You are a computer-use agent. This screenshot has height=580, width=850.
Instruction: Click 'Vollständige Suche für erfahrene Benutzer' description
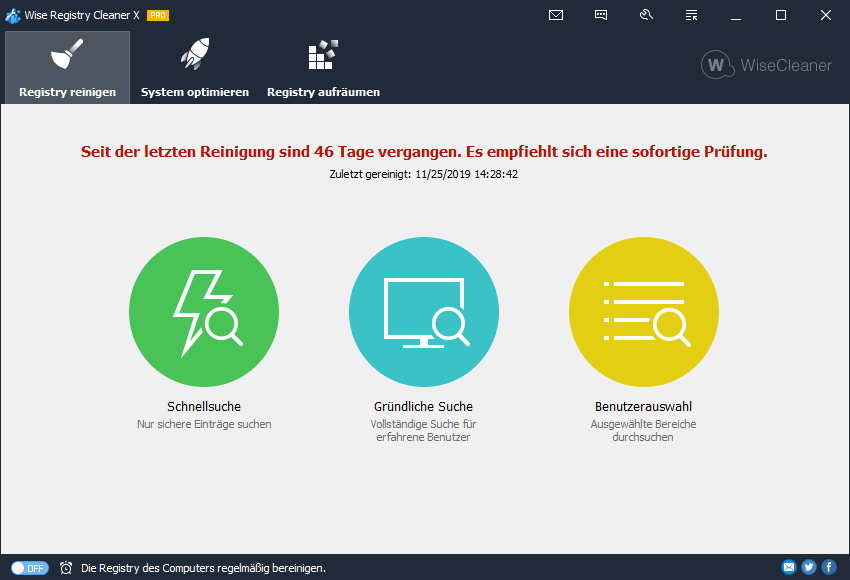tap(423, 430)
